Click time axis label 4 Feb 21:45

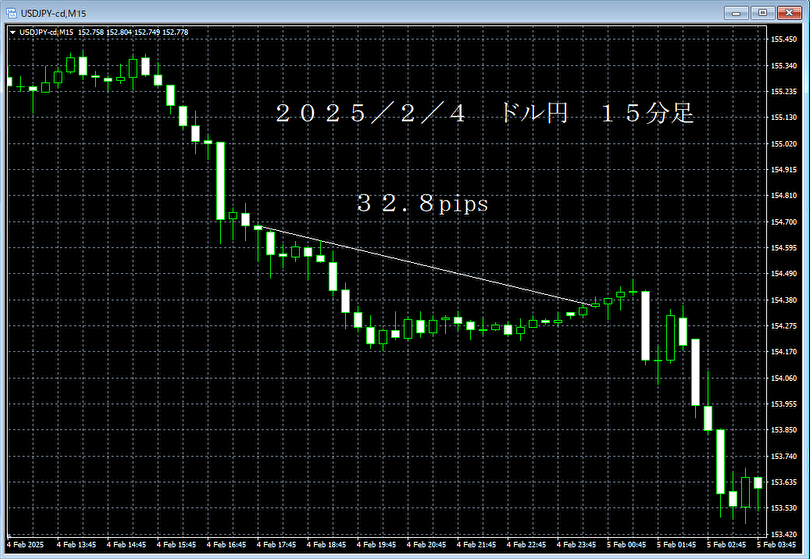coord(476,545)
